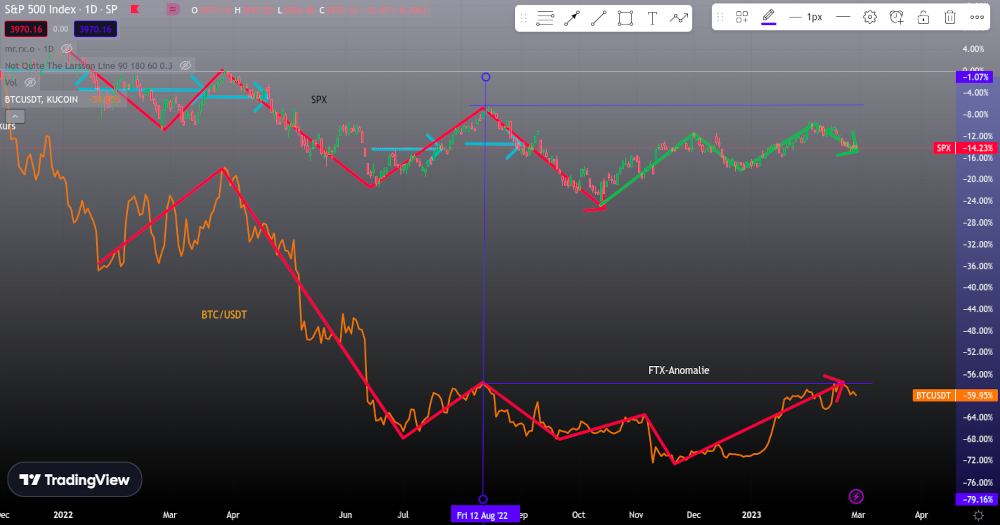Click the blue 3970.16 buy price button
The height and width of the screenshot is (525, 1000).
pyautogui.click(x=96, y=29)
